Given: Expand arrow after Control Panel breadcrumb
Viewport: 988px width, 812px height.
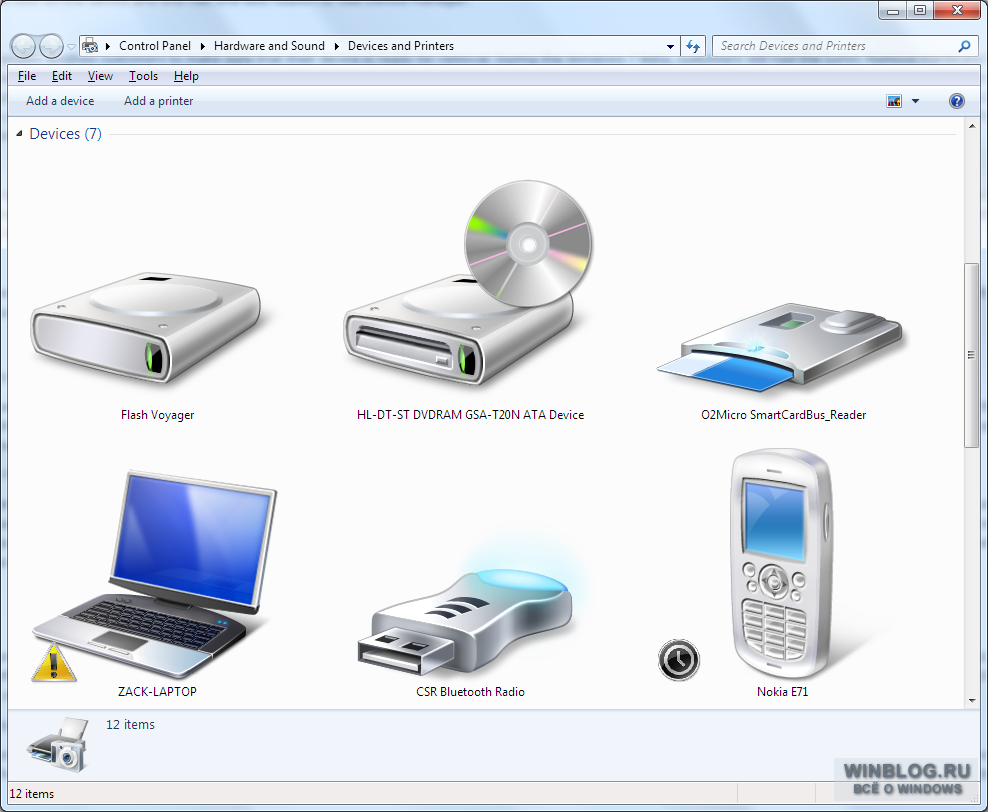Looking at the screenshot, I should [202, 46].
